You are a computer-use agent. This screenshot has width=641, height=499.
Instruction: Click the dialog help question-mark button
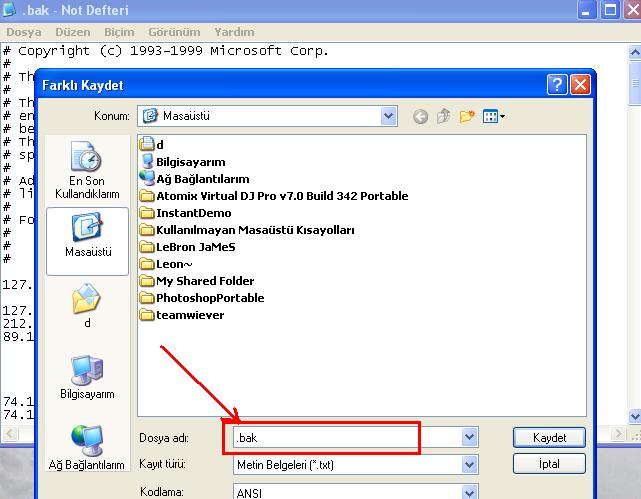(557, 85)
